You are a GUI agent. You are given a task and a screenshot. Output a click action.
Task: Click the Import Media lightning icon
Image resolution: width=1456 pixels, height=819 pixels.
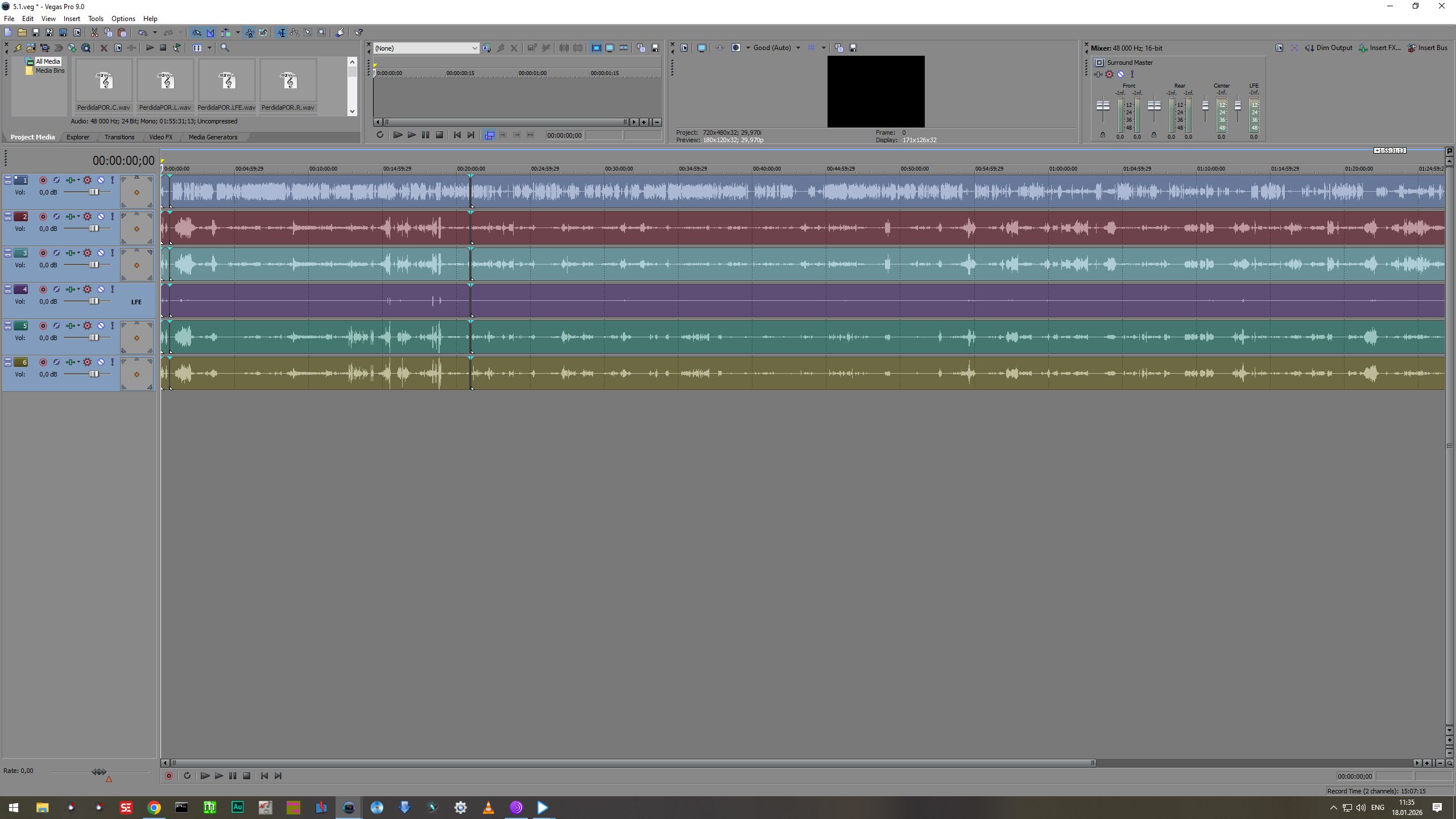pos(18,48)
